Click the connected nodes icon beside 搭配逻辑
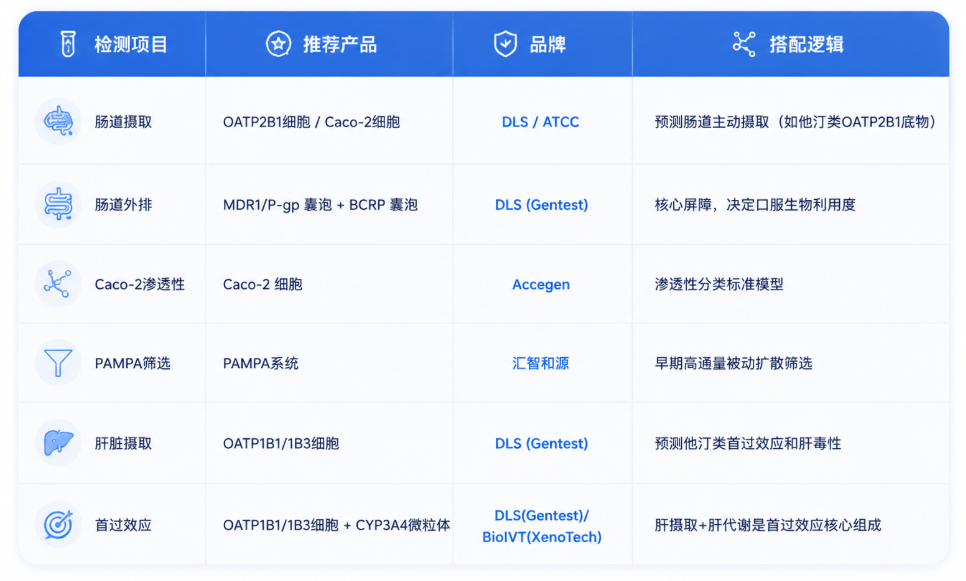966x581 pixels. pyautogui.click(x=744, y=44)
